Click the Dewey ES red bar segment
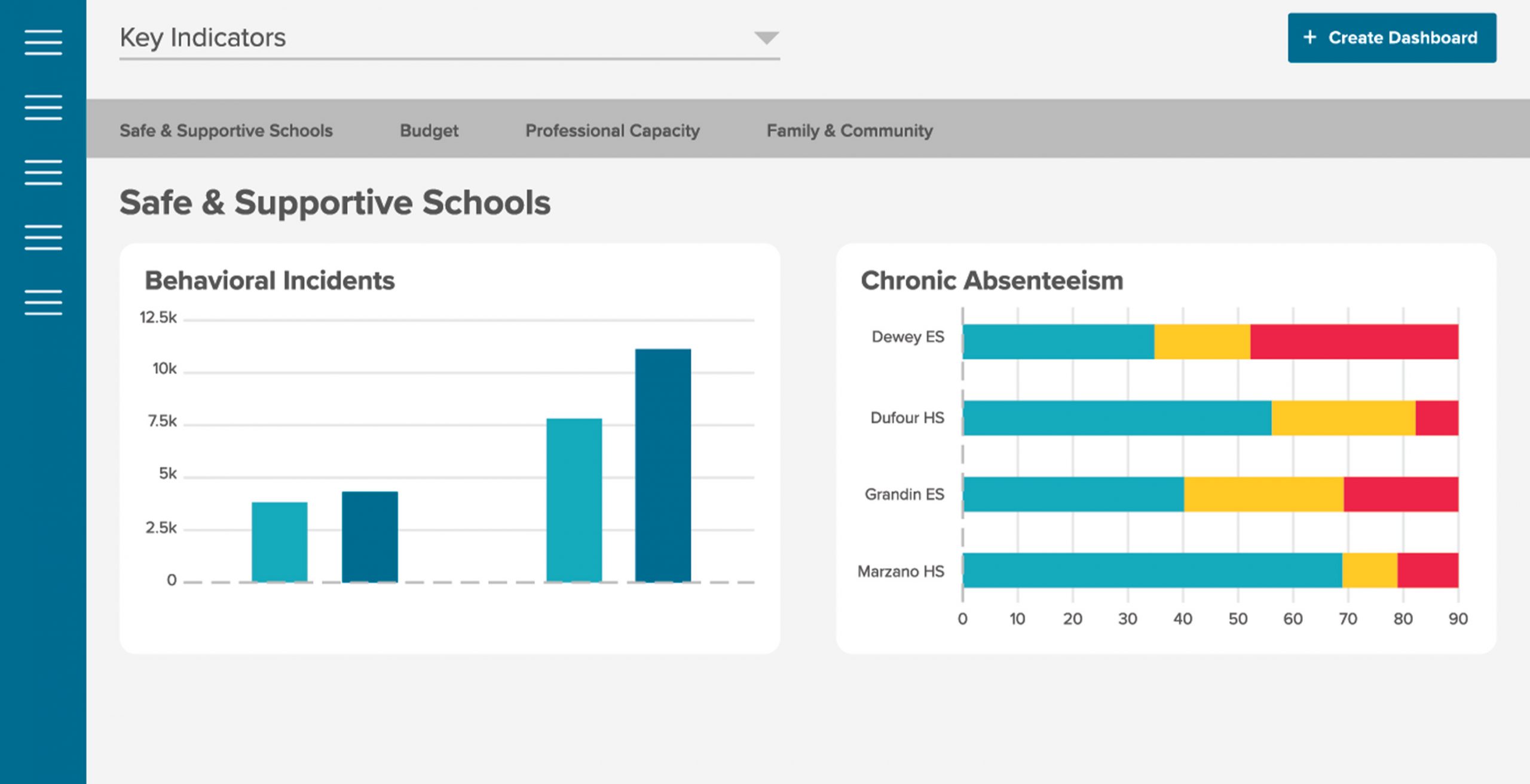Screen dimensions: 1530x784 point(1354,342)
